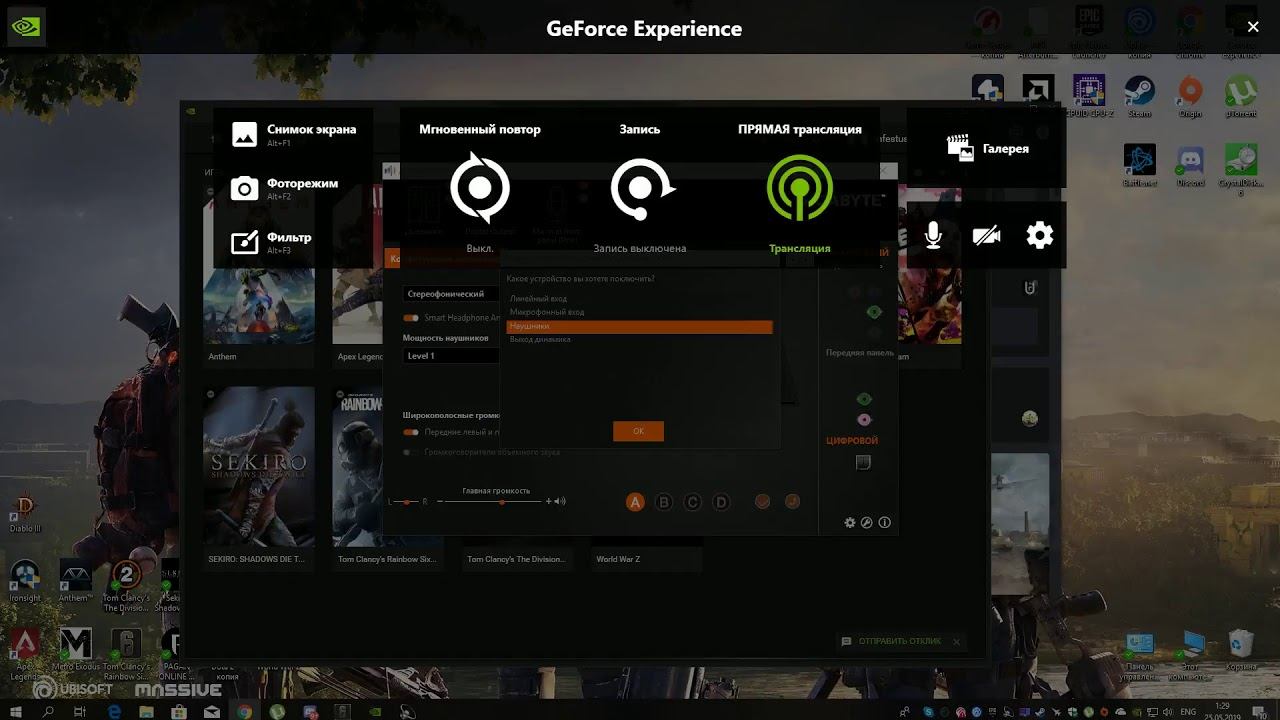Open the Галерея gallery in GeForce overlay
Image resolution: width=1280 pixels, height=720 pixels.
(987, 148)
